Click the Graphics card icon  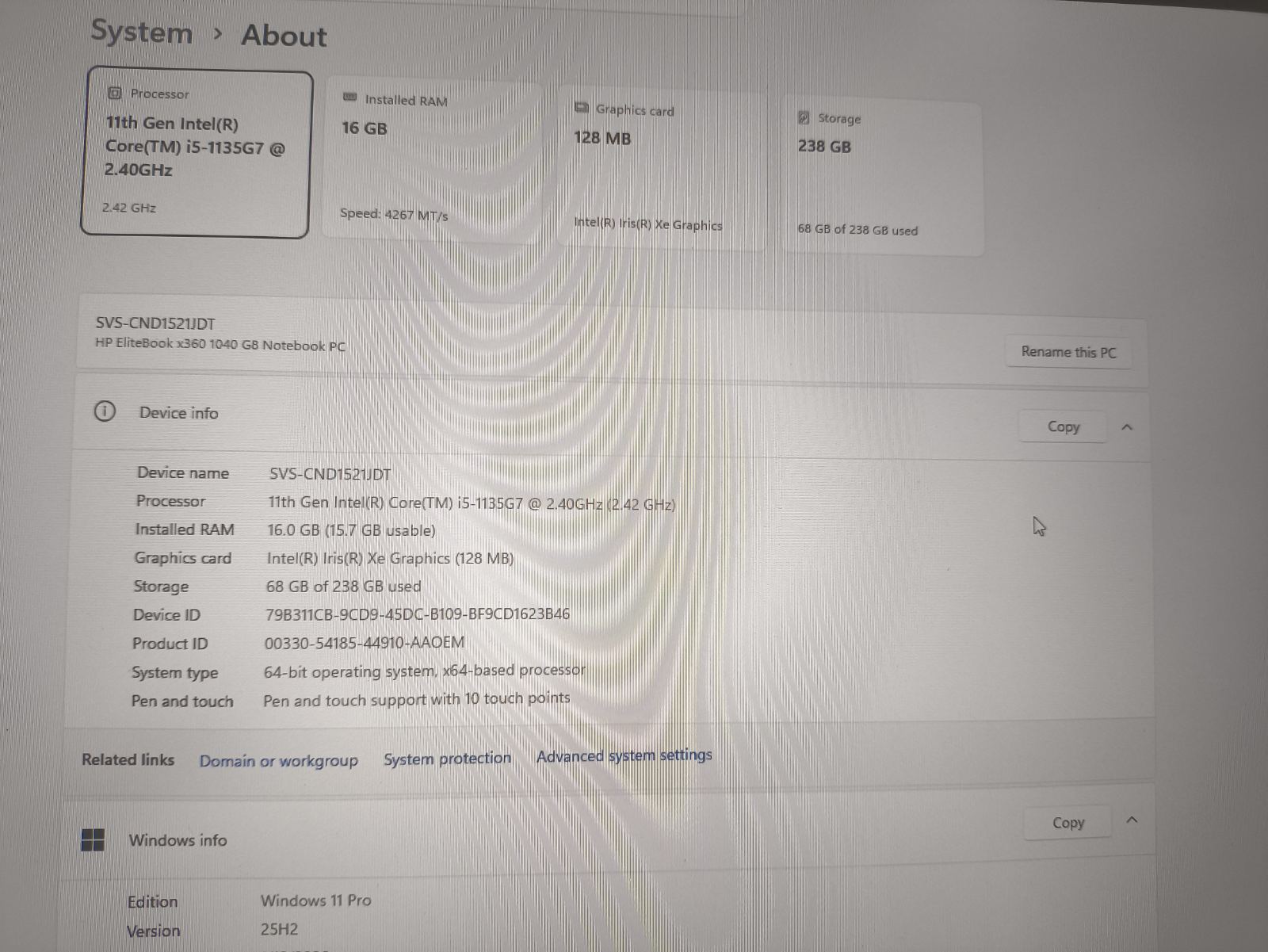coord(582,107)
